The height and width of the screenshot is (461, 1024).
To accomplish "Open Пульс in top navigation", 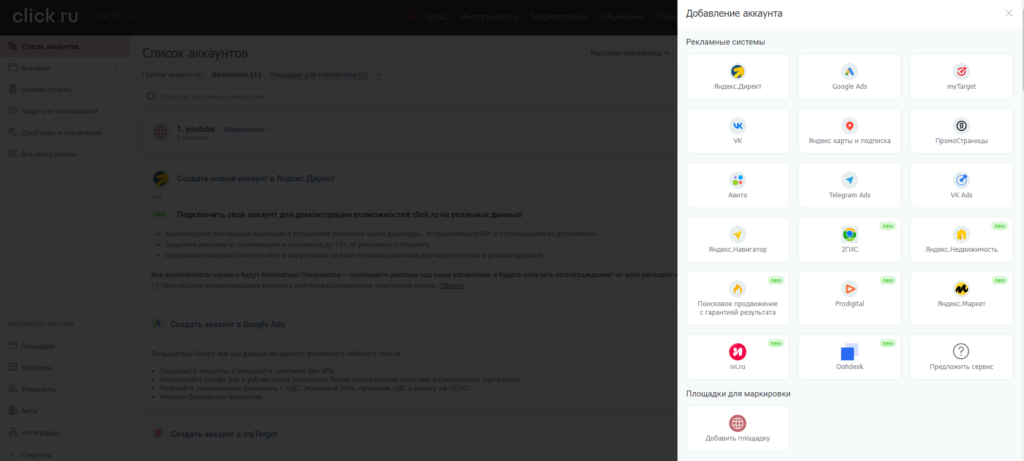I will [x=428, y=16].
